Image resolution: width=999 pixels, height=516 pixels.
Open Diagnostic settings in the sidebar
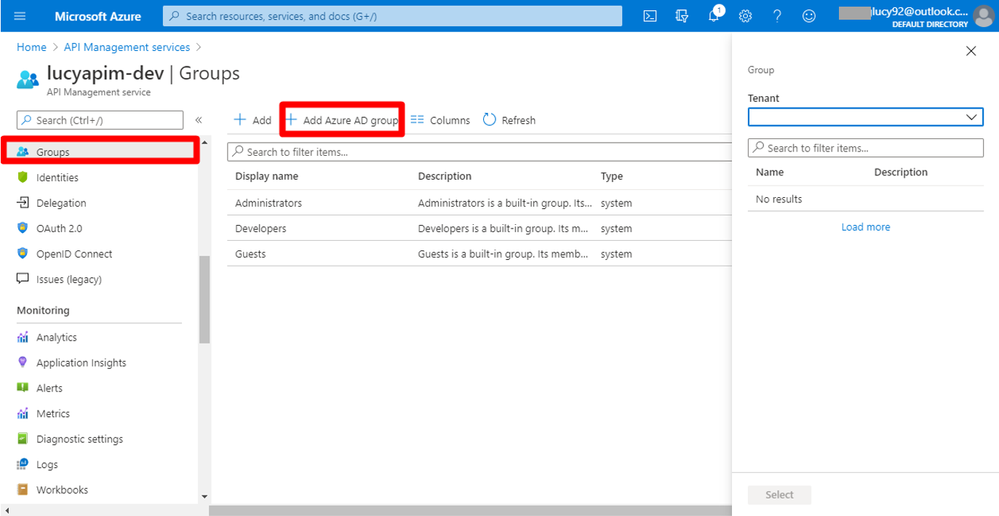(80, 439)
